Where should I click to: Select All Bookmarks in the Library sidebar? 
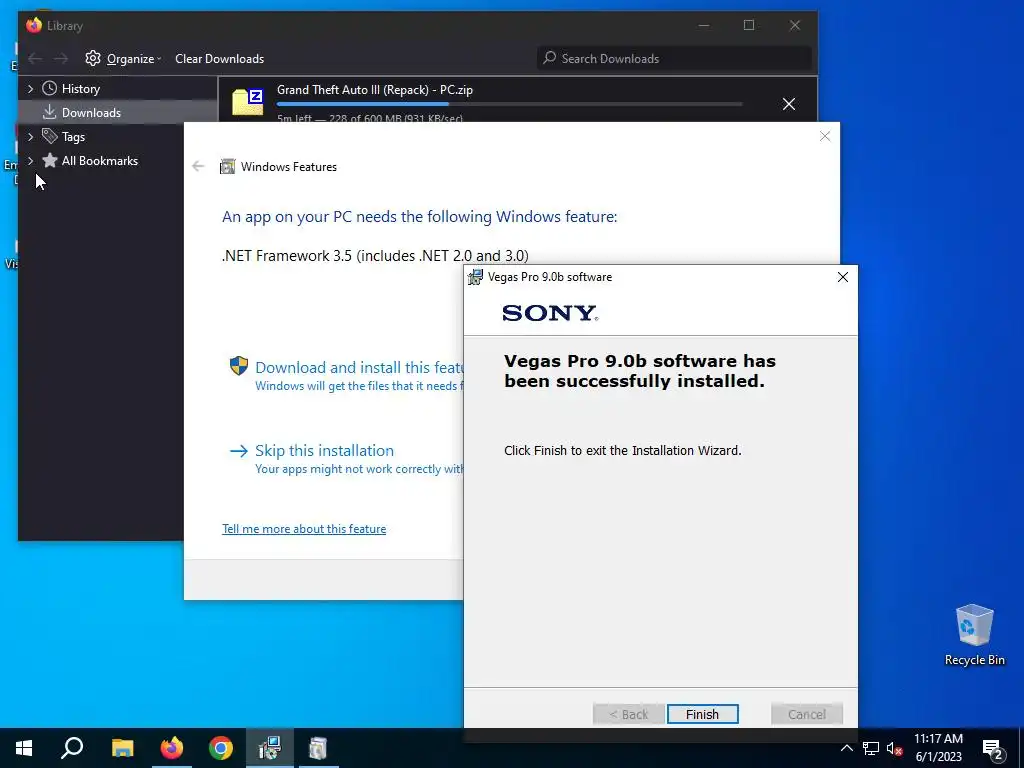tap(100, 161)
